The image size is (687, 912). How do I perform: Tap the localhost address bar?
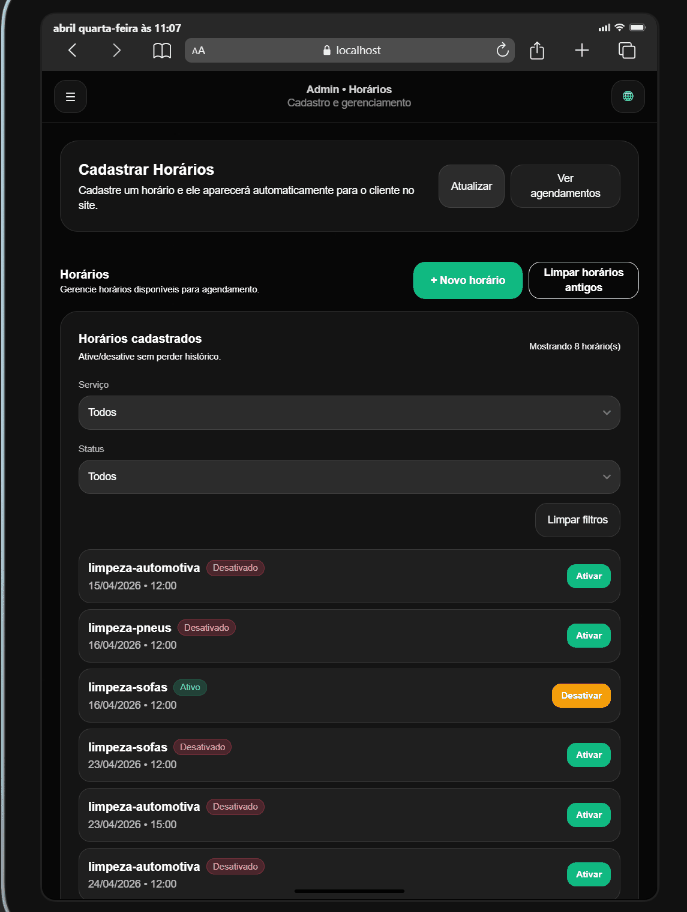point(351,50)
